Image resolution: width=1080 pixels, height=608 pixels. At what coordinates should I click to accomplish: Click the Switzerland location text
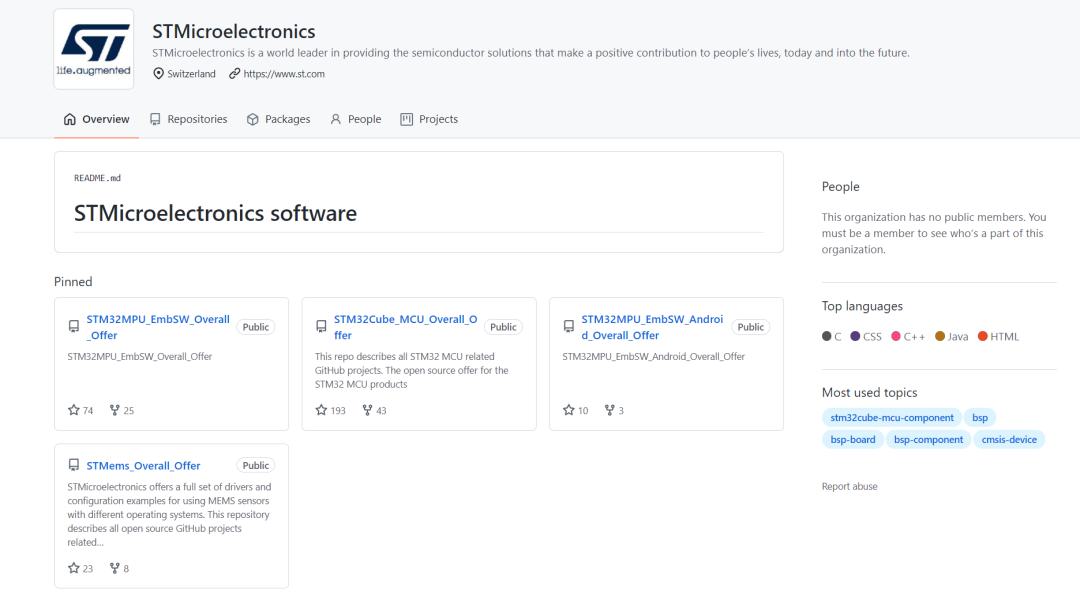[191, 74]
